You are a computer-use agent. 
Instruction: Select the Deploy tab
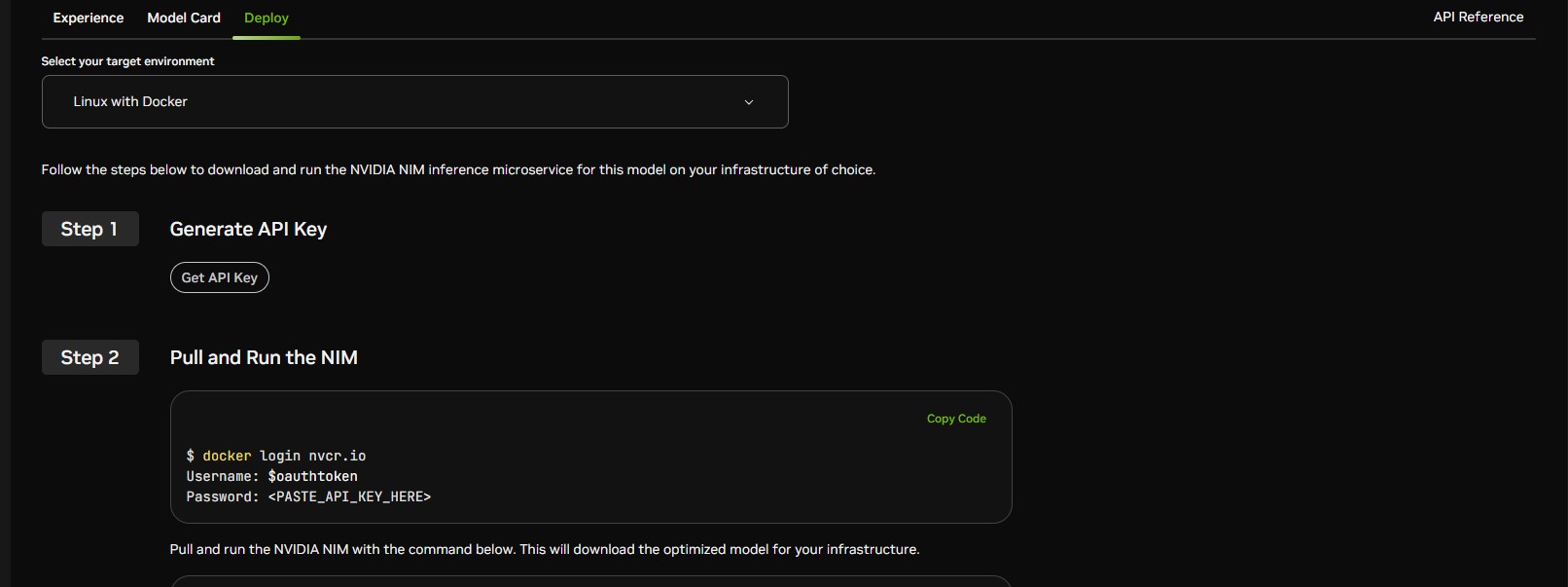click(x=267, y=18)
